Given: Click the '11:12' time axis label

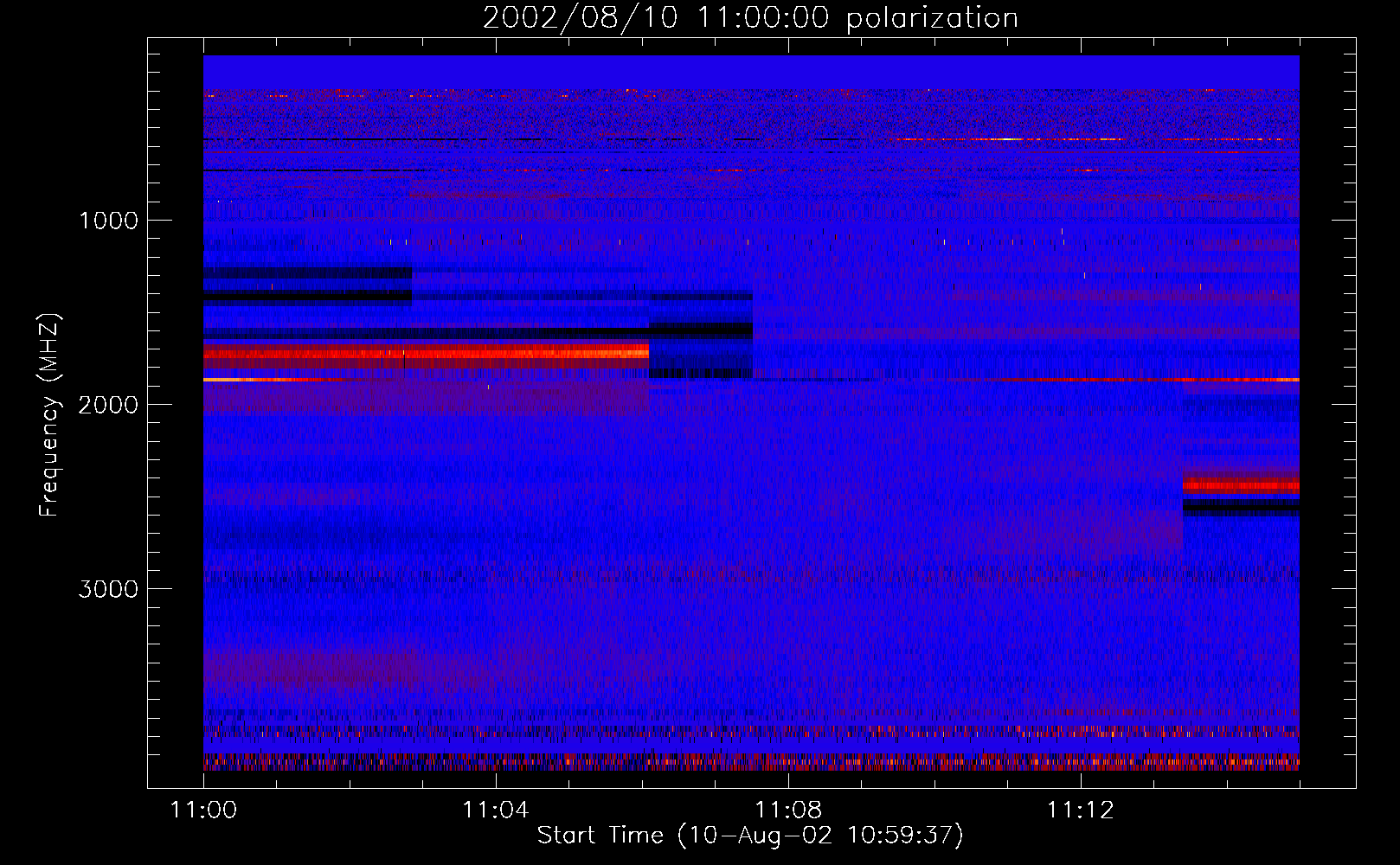Looking at the screenshot, I should (1080, 811).
